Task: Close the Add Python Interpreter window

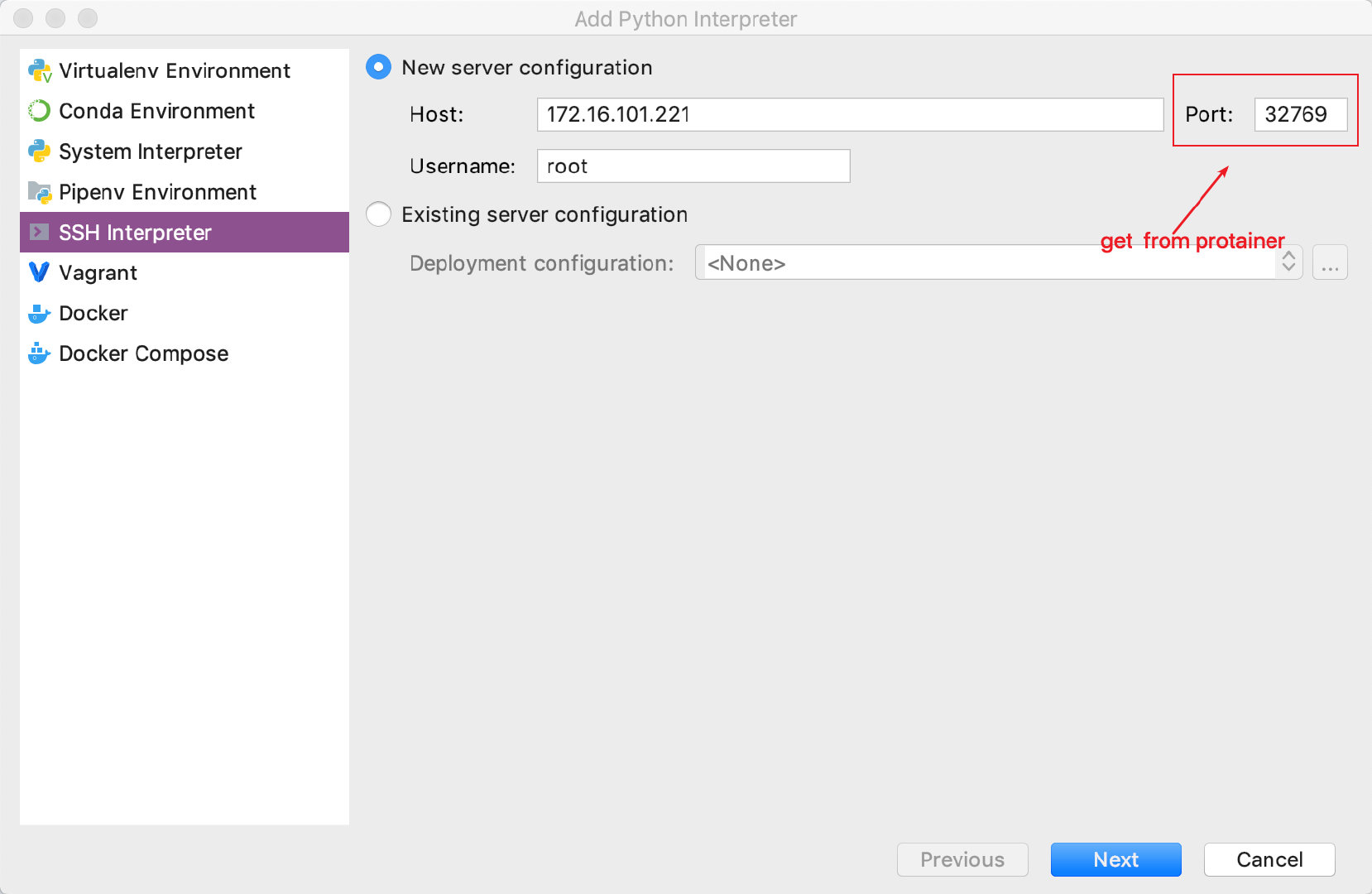Action: 23,17
